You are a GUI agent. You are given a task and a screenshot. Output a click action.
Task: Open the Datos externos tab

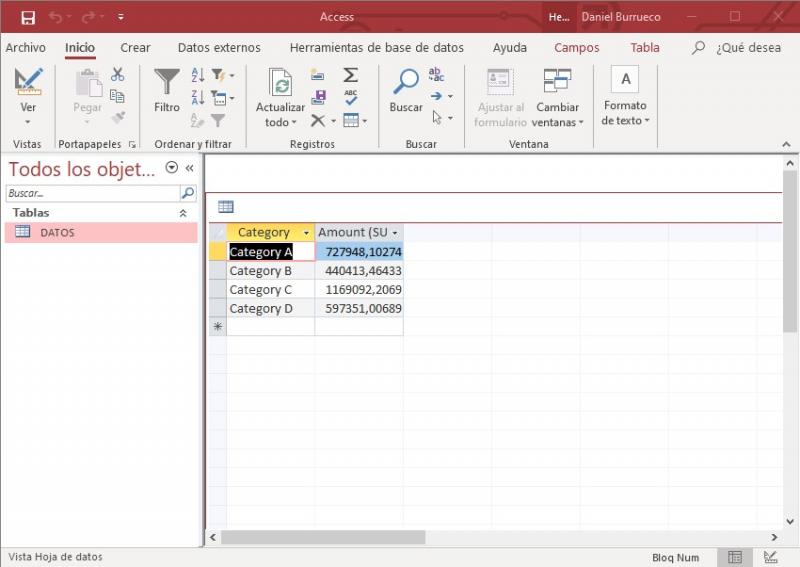coord(219,47)
